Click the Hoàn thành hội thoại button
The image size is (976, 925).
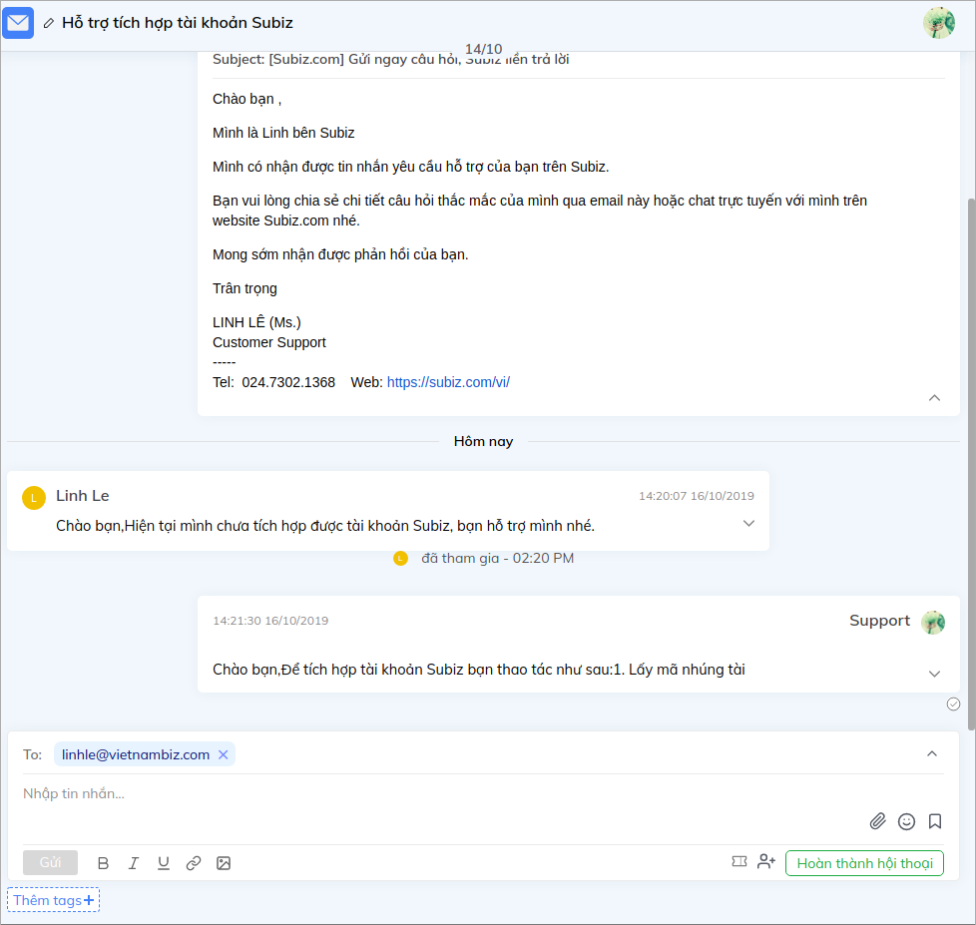click(x=863, y=862)
